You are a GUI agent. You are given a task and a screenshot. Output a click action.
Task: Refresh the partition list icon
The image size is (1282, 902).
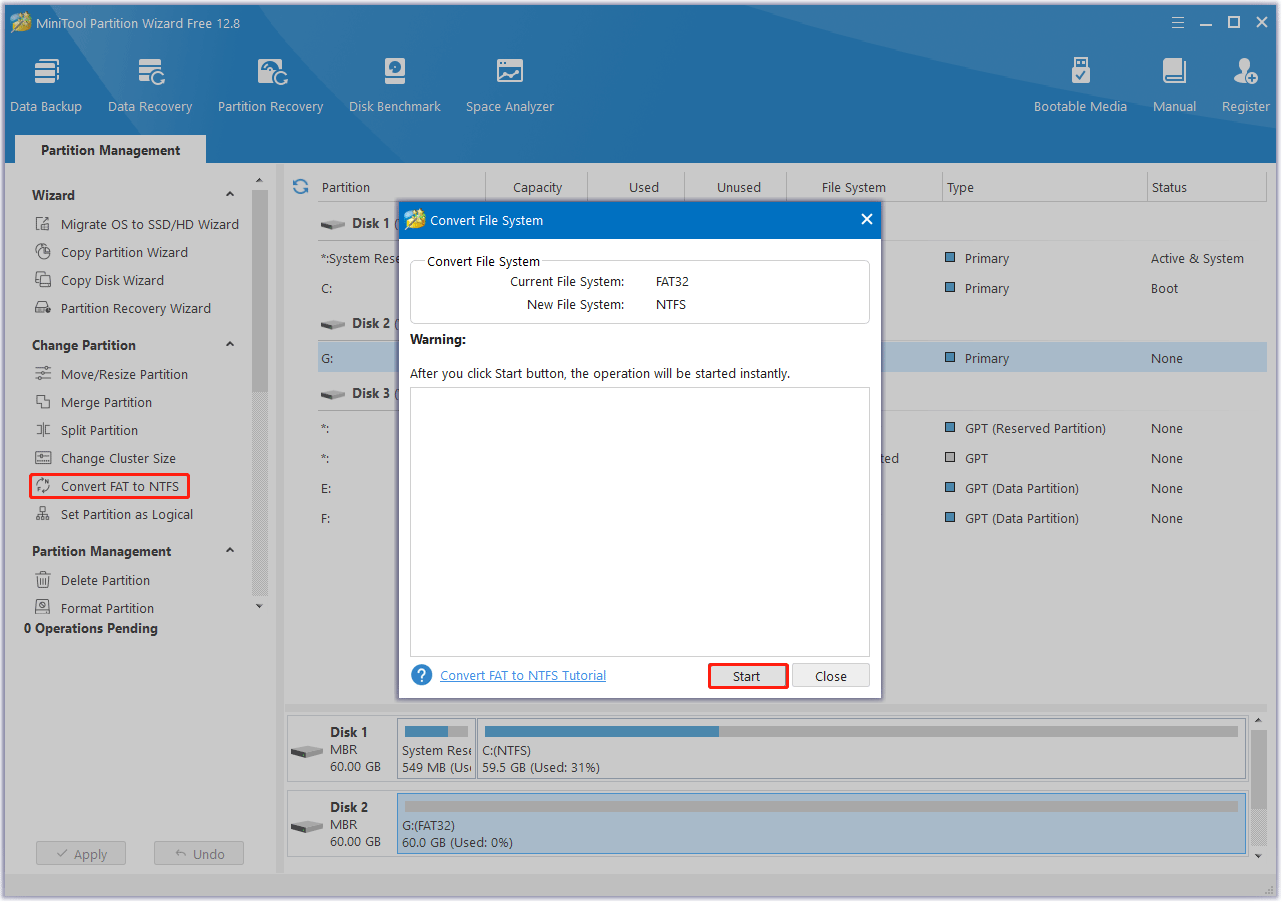[300, 187]
